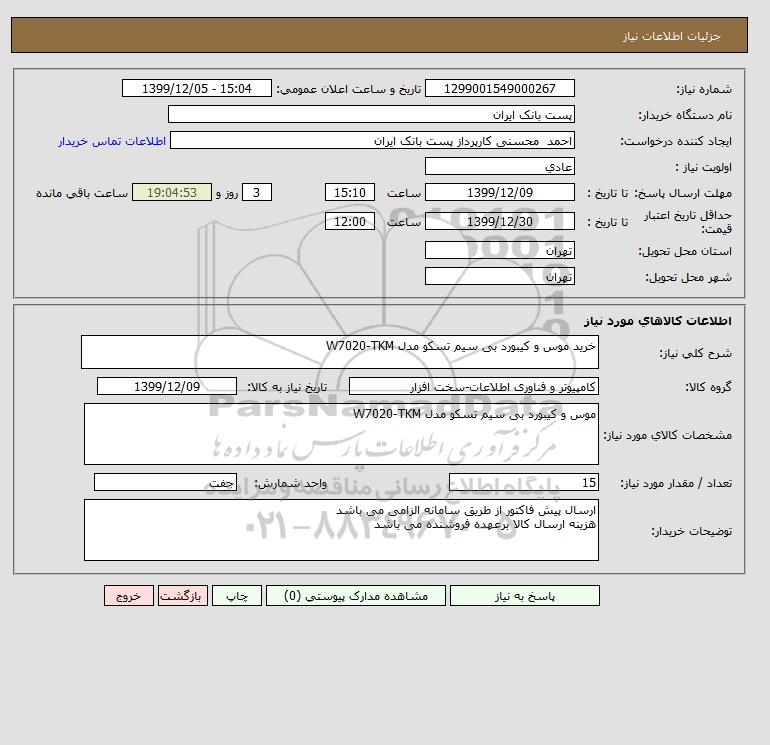Click the delivery province field تهران
The image size is (770, 745).
coord(499,250)
